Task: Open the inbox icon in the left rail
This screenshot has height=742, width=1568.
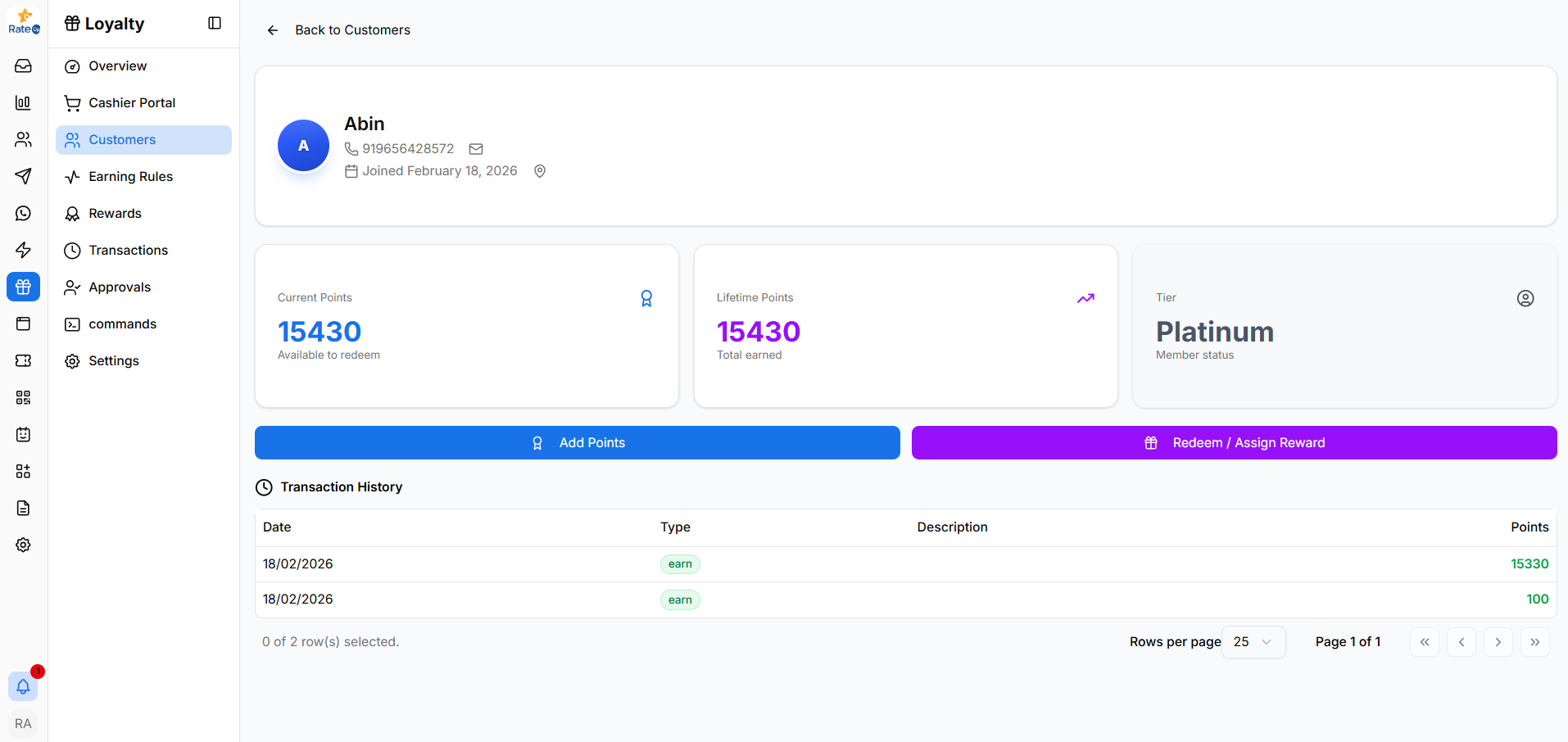Action: pos(23,66)
